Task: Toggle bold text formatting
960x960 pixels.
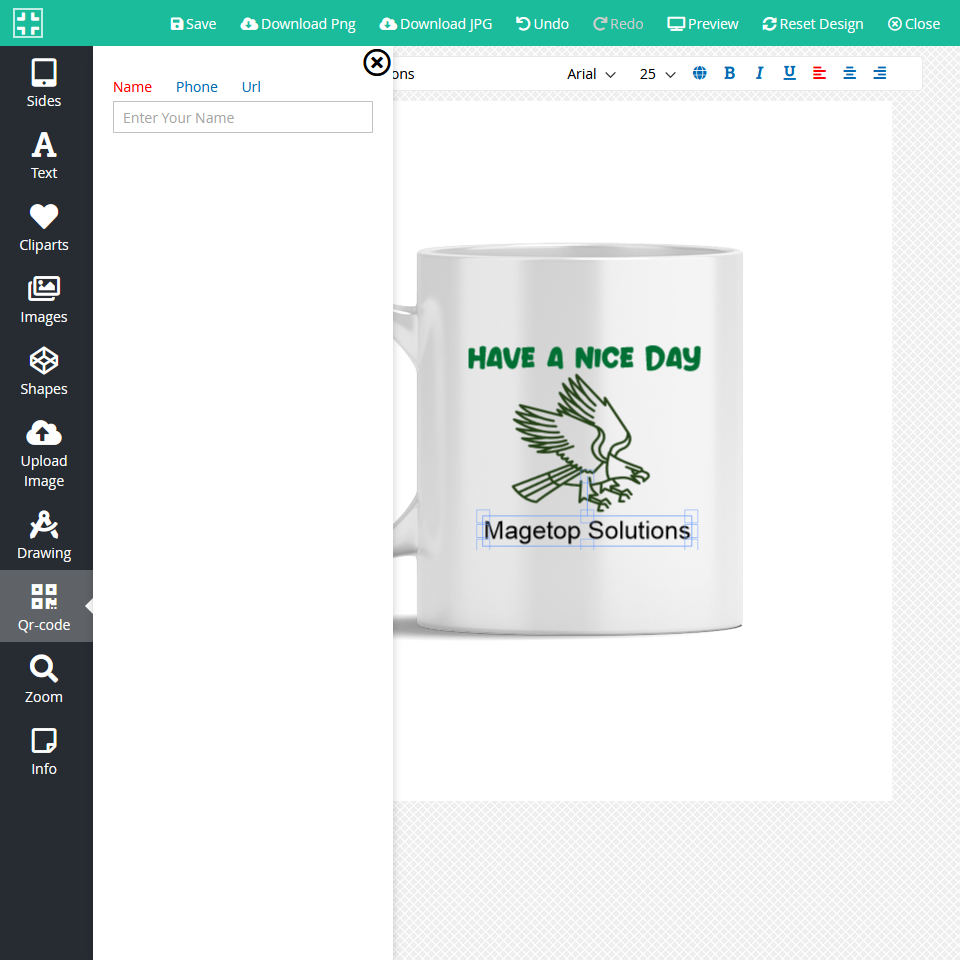Action: (729, 73)
